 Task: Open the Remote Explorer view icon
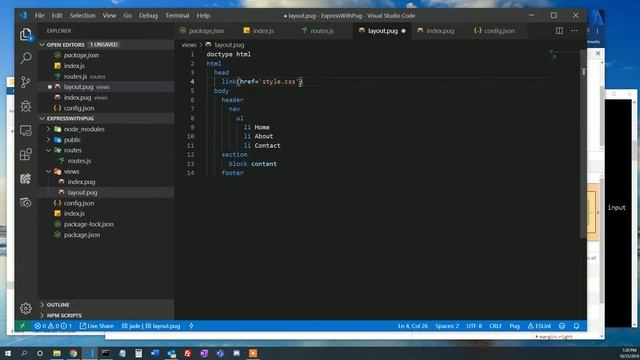coord(26,131)
